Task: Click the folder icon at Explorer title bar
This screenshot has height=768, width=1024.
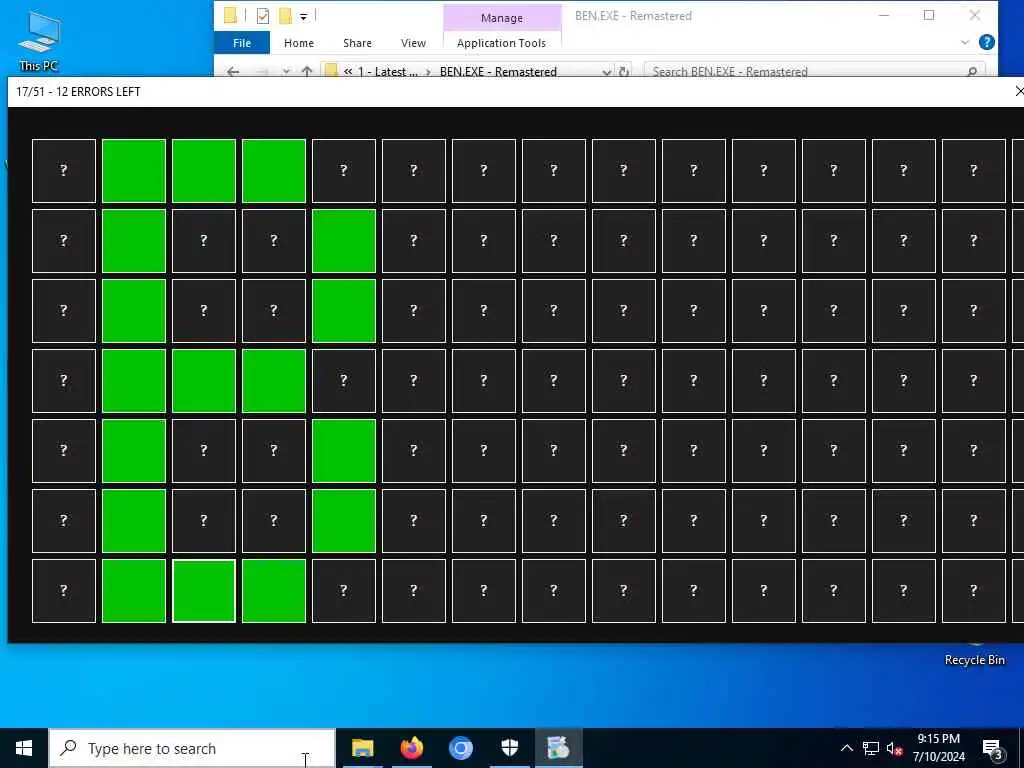Action: [x=230, y=16]
